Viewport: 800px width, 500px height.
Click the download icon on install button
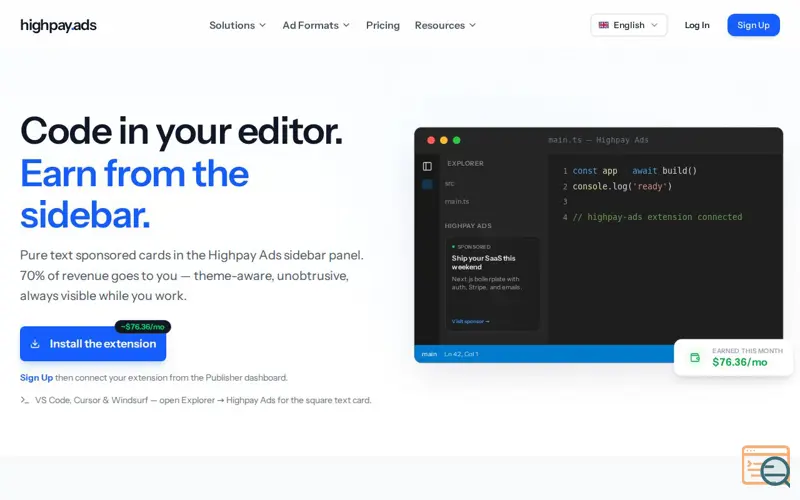click(x=35, y=343)
